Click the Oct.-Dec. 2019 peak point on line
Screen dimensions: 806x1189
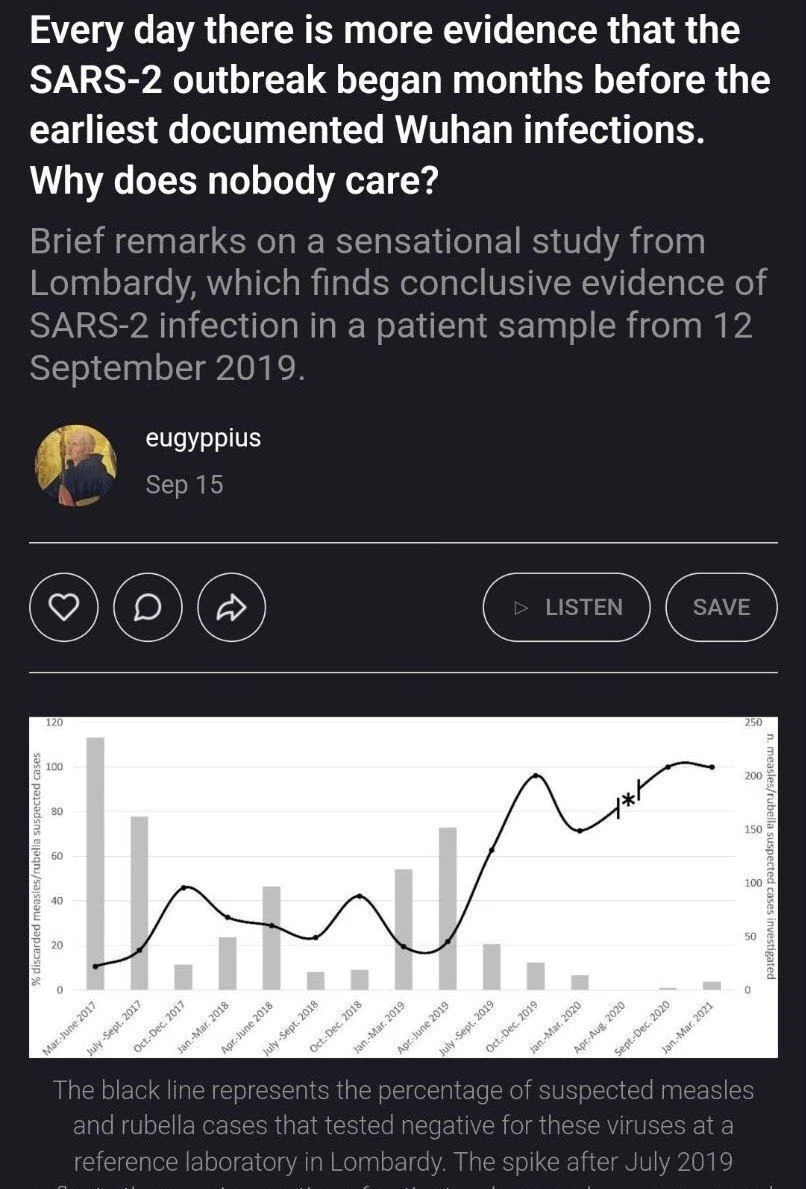(x=536, y=775)
